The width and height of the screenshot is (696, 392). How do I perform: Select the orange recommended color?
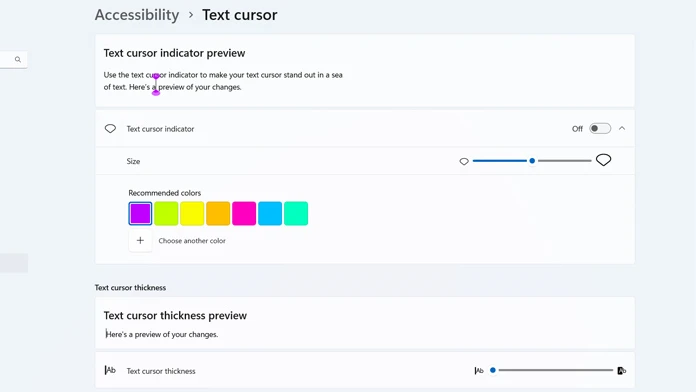click(218, 214)
